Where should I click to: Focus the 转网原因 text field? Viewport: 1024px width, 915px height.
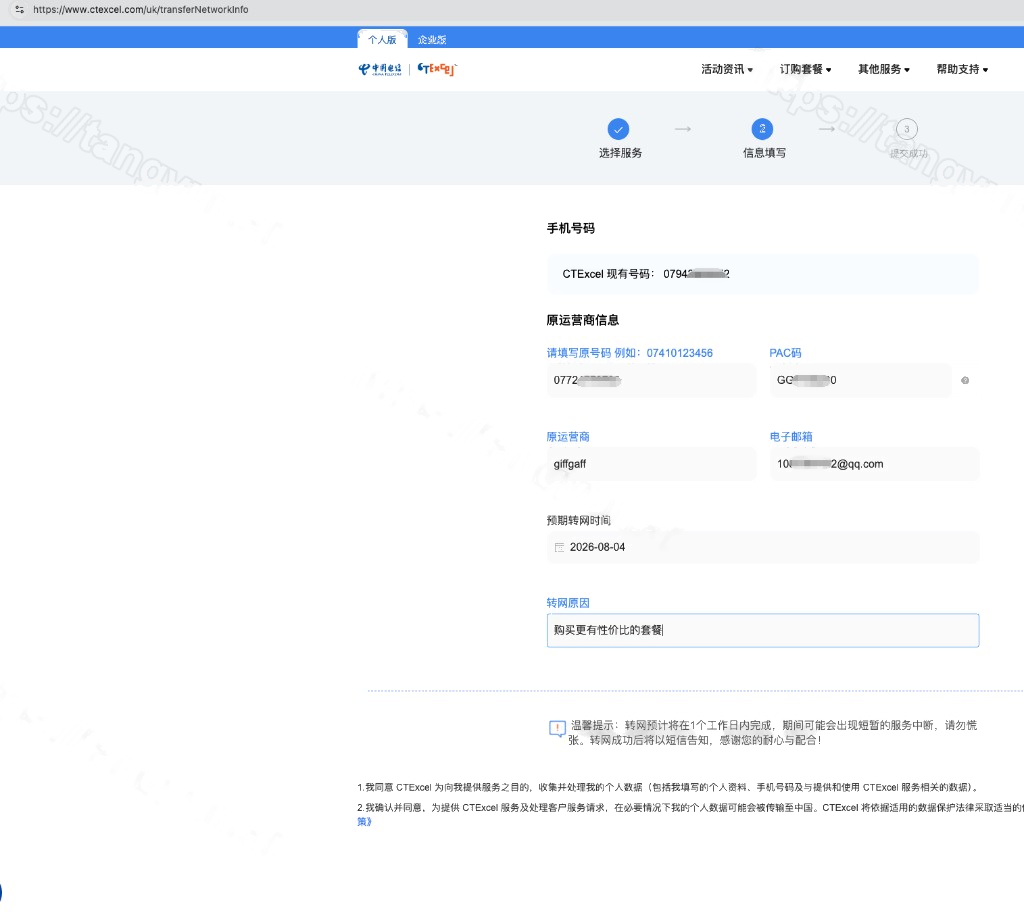pos(763,630)
